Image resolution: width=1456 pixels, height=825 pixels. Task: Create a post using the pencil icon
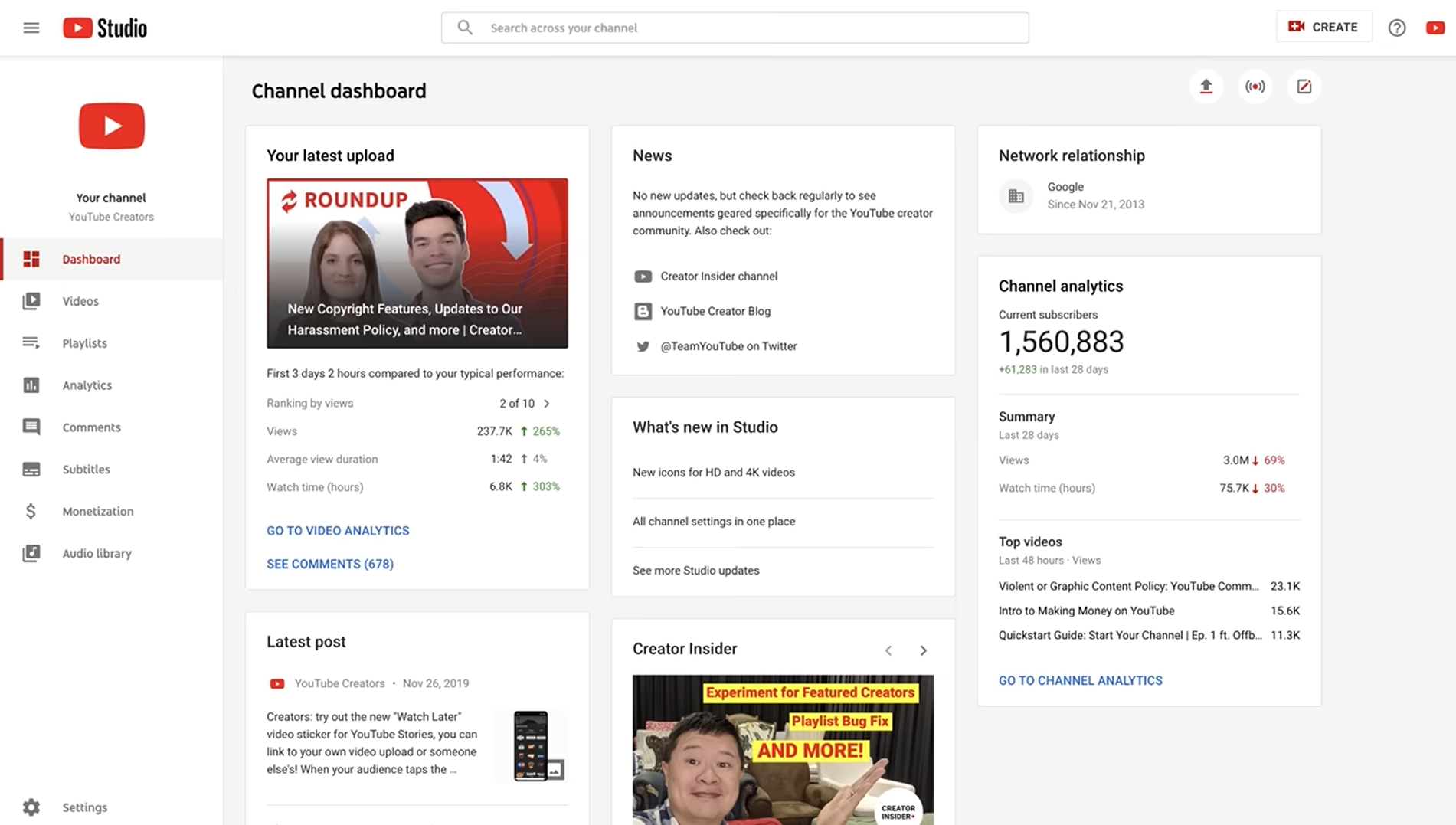[x=1304, y=87]
